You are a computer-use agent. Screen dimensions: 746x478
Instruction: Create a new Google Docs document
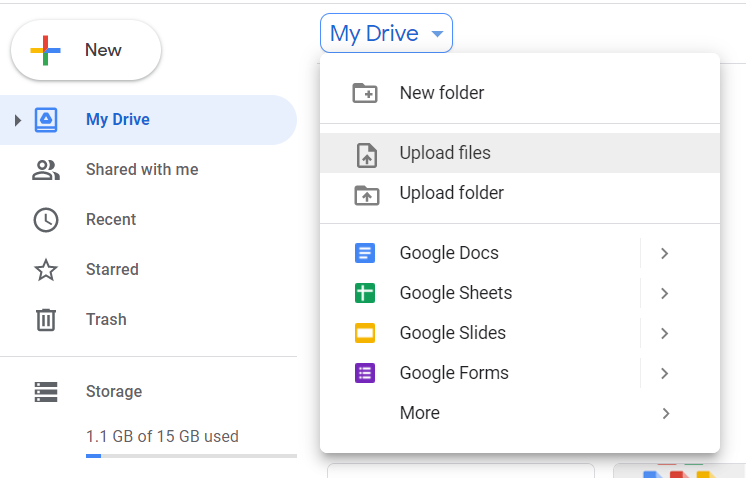[x=480, y=253]
